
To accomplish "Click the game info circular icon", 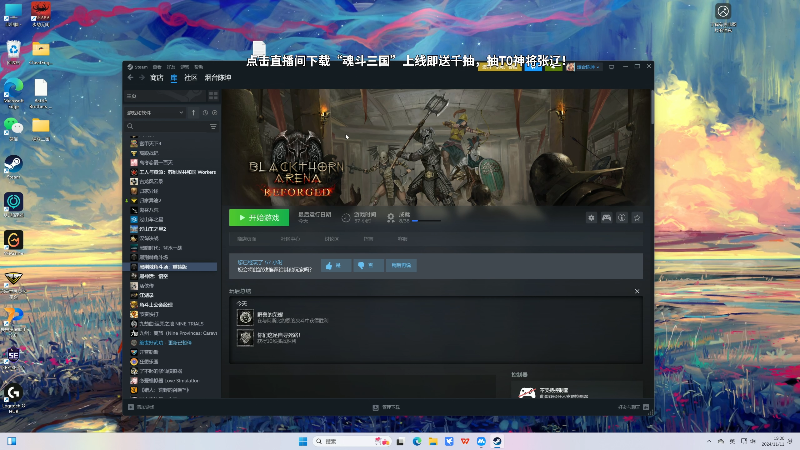I will click(x=622, y=218).
